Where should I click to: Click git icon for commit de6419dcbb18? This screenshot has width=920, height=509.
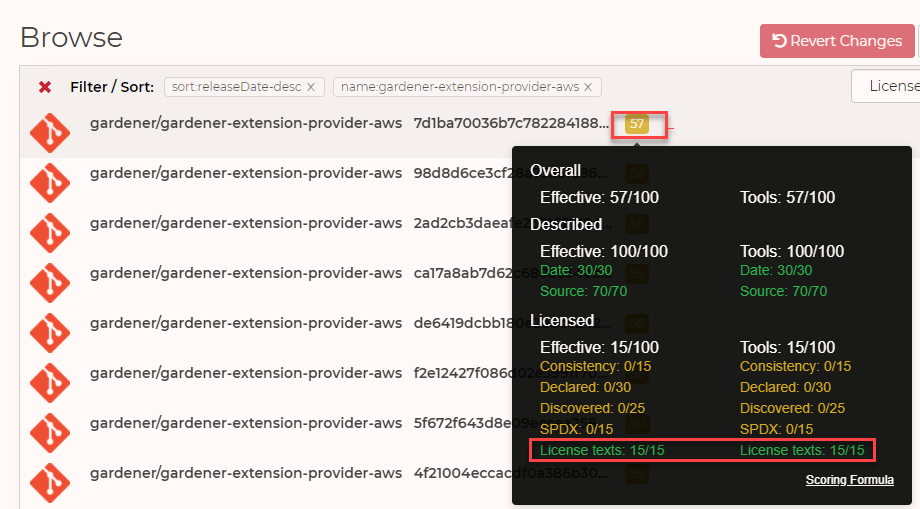point(50,332)
